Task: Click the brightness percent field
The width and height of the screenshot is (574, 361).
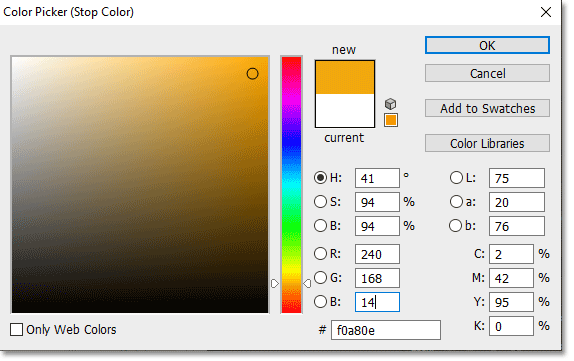Action: [377, 226]
